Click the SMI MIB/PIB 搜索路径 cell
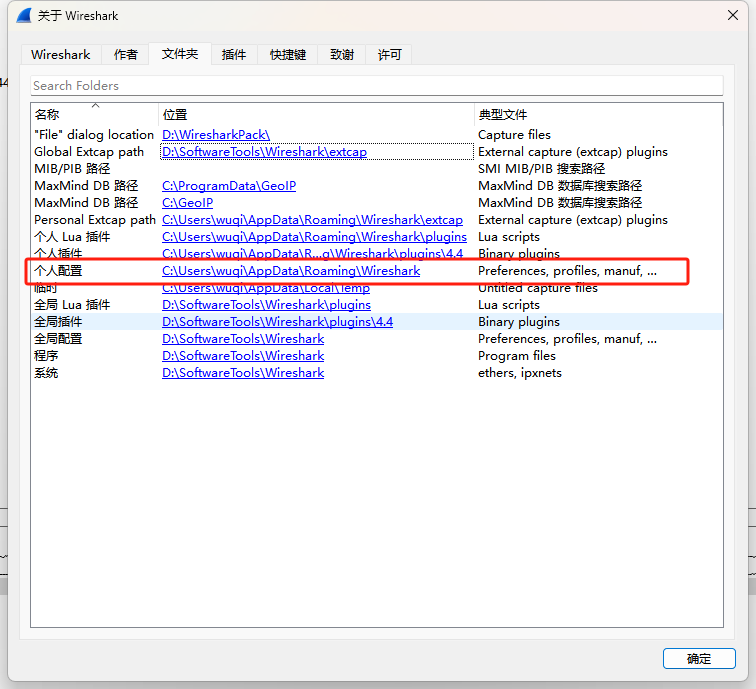The height and width of the screenshot is (689, 756). click(541, 169)
